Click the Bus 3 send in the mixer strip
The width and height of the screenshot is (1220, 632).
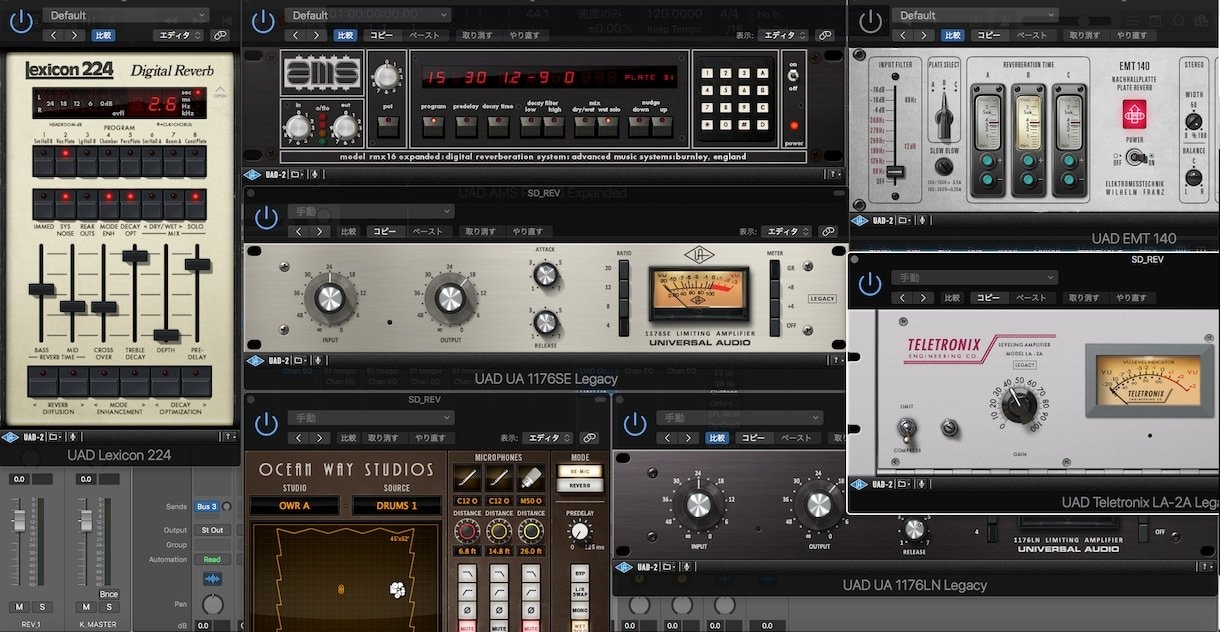pyautogui.click(x=207, y=507)
